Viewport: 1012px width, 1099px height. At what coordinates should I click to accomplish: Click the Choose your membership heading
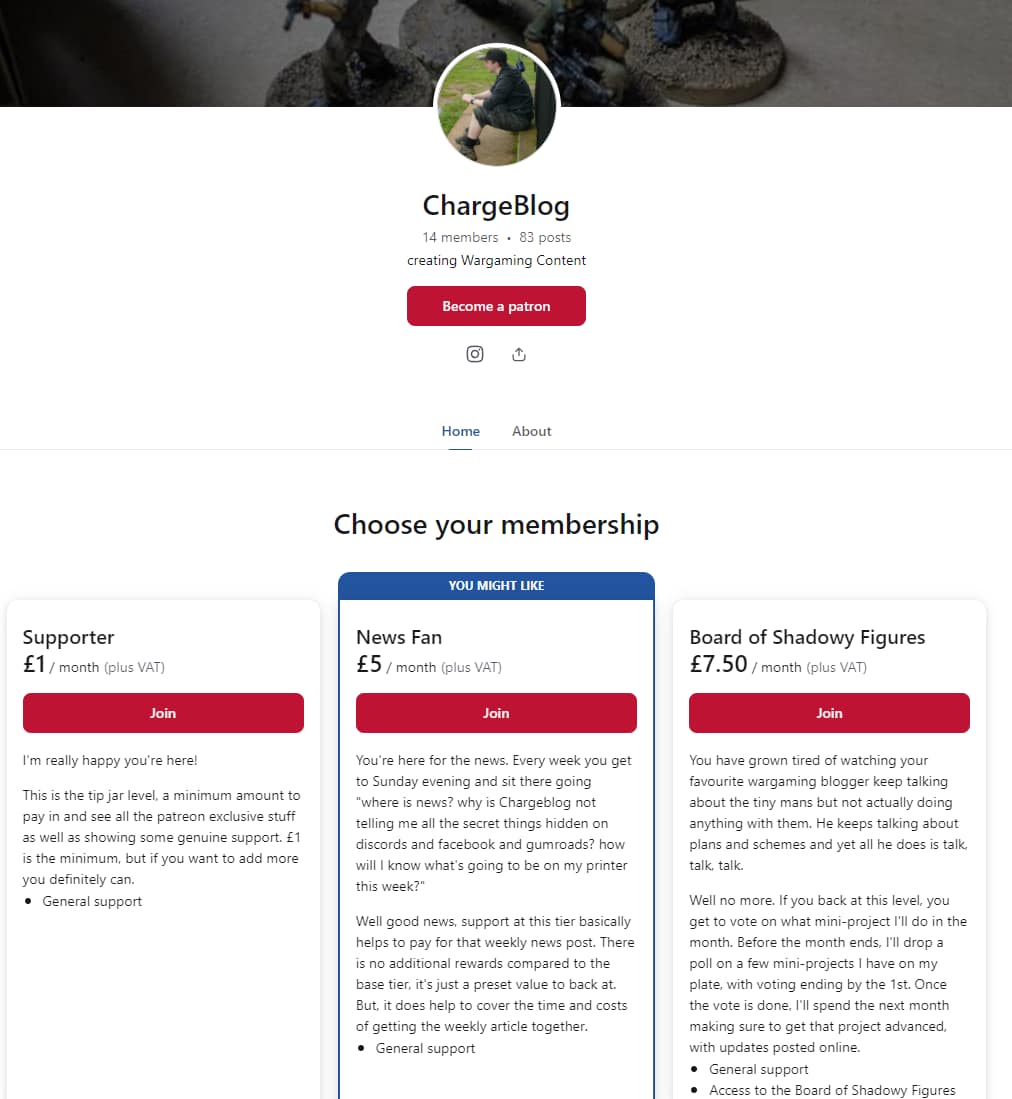[496, 524]
